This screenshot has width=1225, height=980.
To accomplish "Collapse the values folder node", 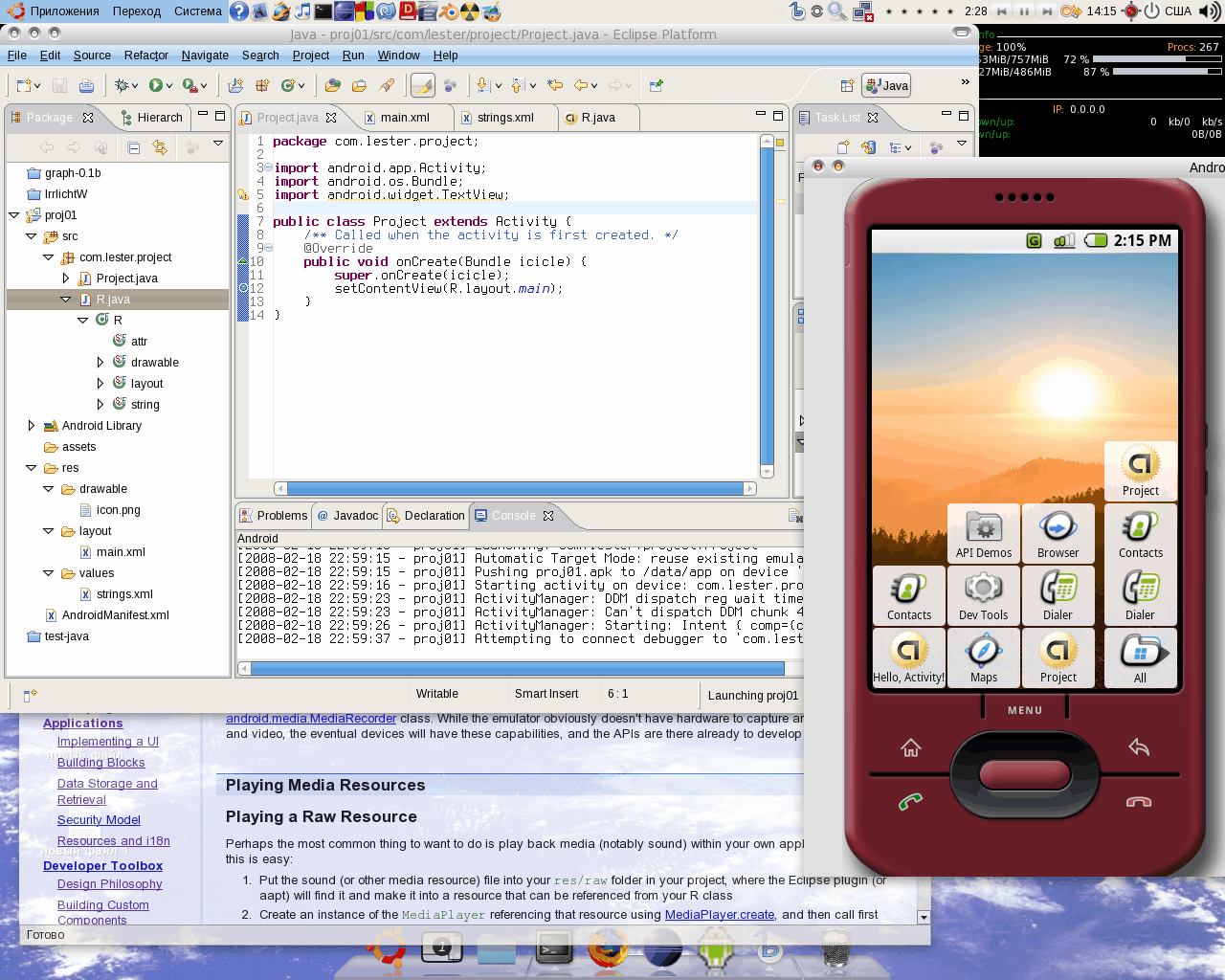I will click(x=48, y=573).
